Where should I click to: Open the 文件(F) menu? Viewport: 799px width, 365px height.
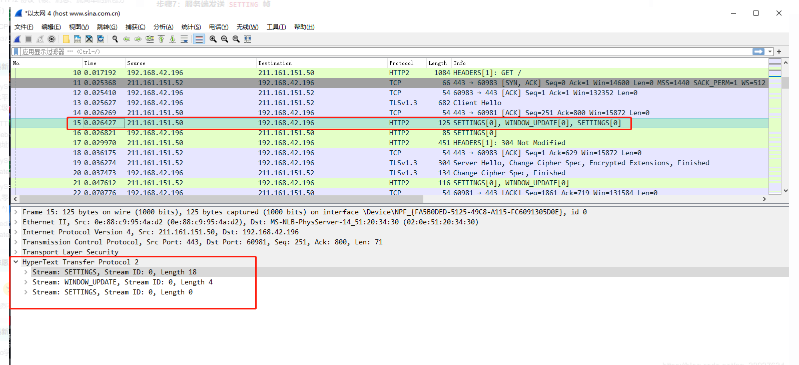click(x=24, y=27)
